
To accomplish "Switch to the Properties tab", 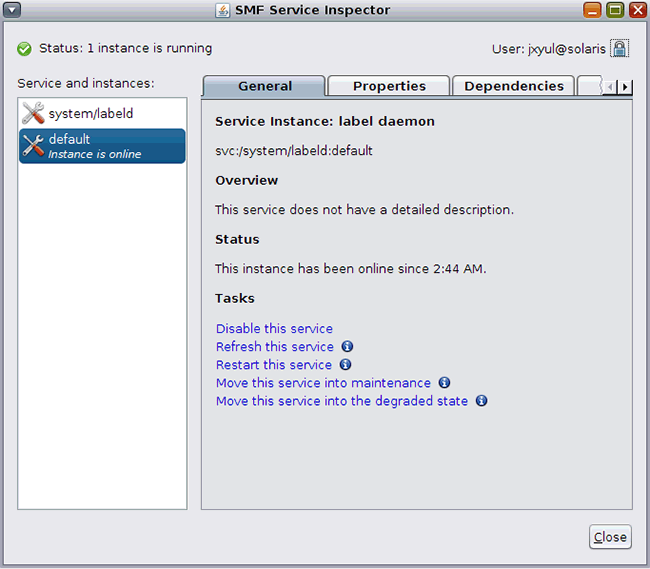I will (389, 87).
